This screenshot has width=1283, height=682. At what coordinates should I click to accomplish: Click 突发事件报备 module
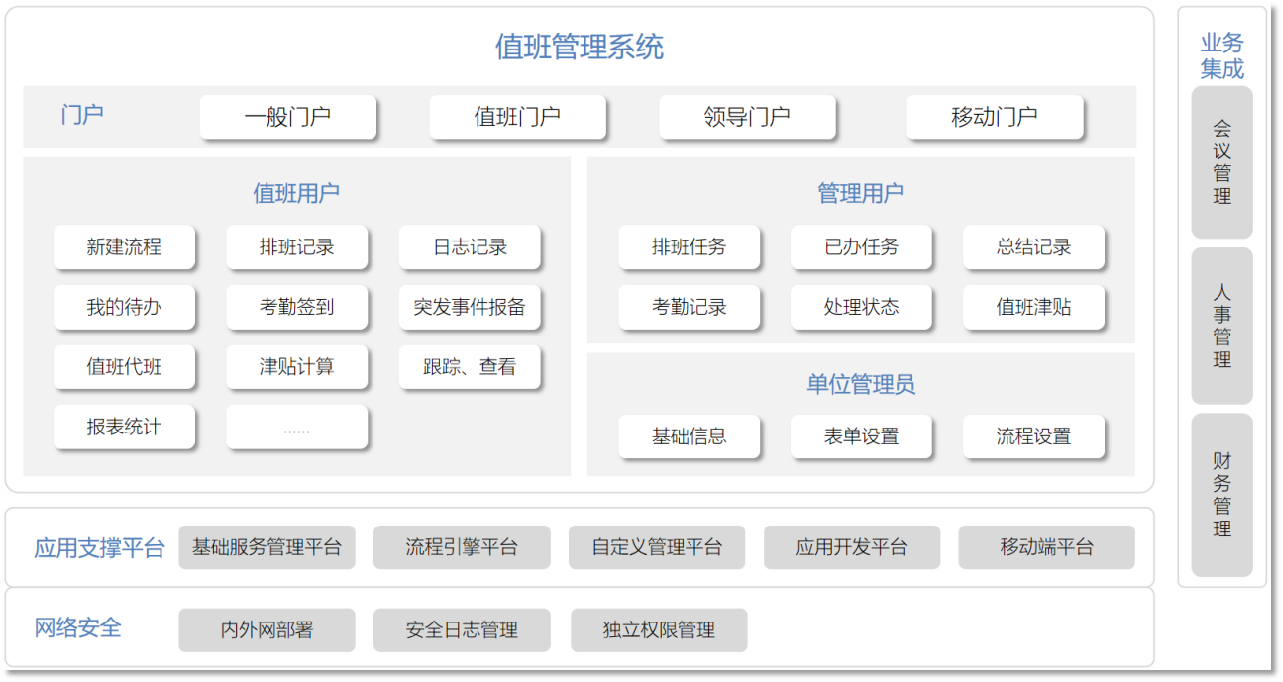pos(469,307)
